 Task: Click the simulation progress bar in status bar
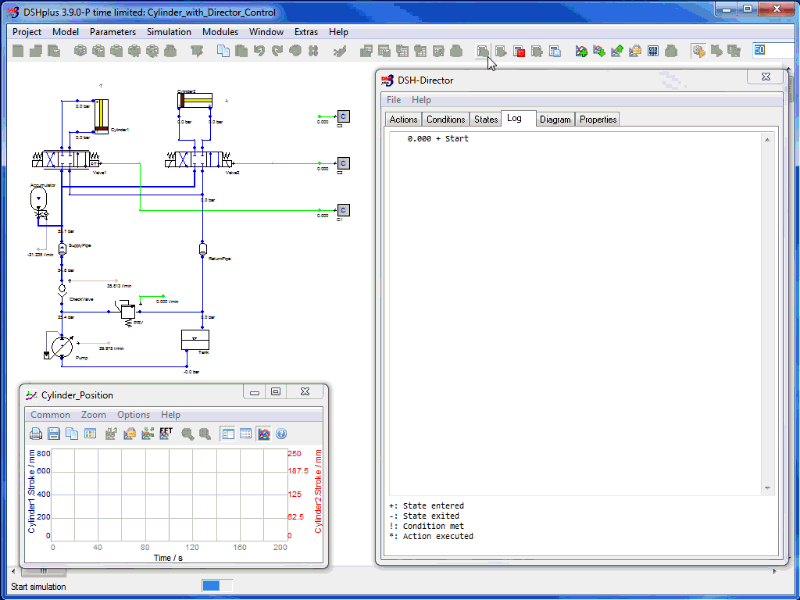tap(217, 586)
